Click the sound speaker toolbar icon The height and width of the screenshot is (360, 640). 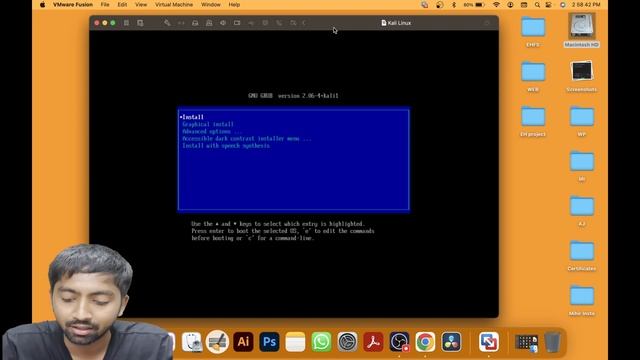tap(223, 23)
